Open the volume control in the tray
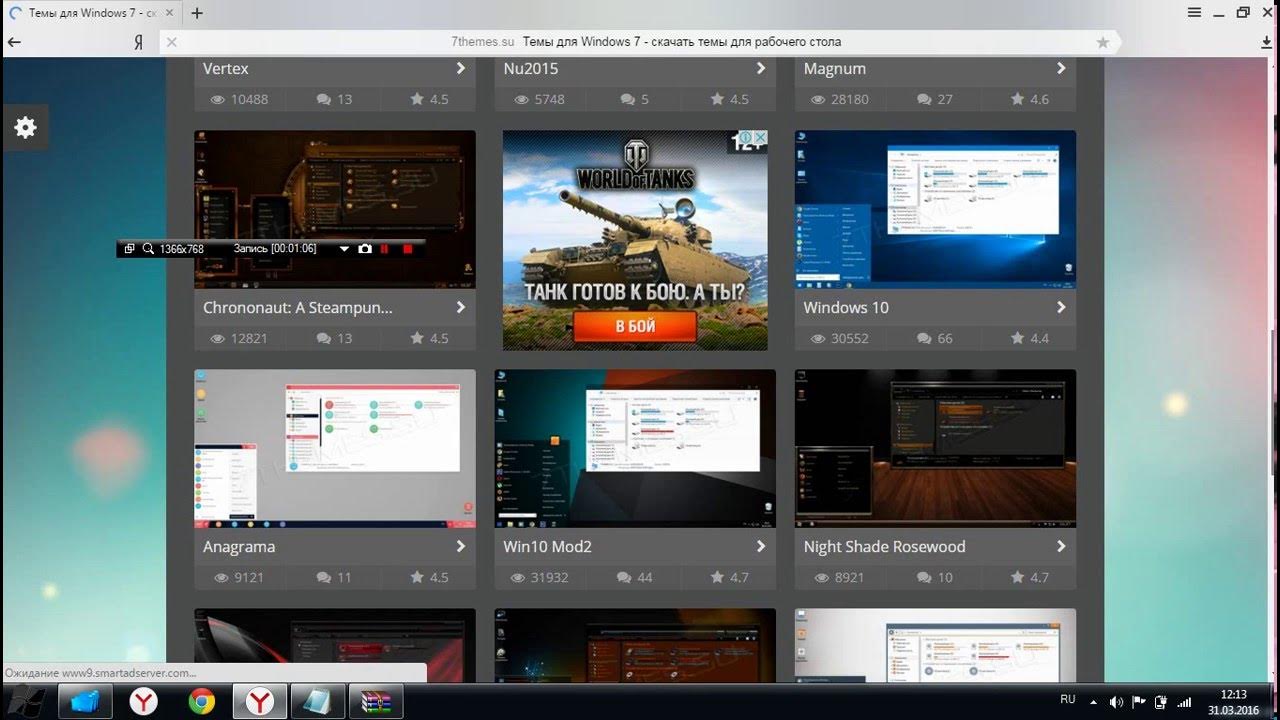Screen dimensions: 1280x720 click(1117, 702)
